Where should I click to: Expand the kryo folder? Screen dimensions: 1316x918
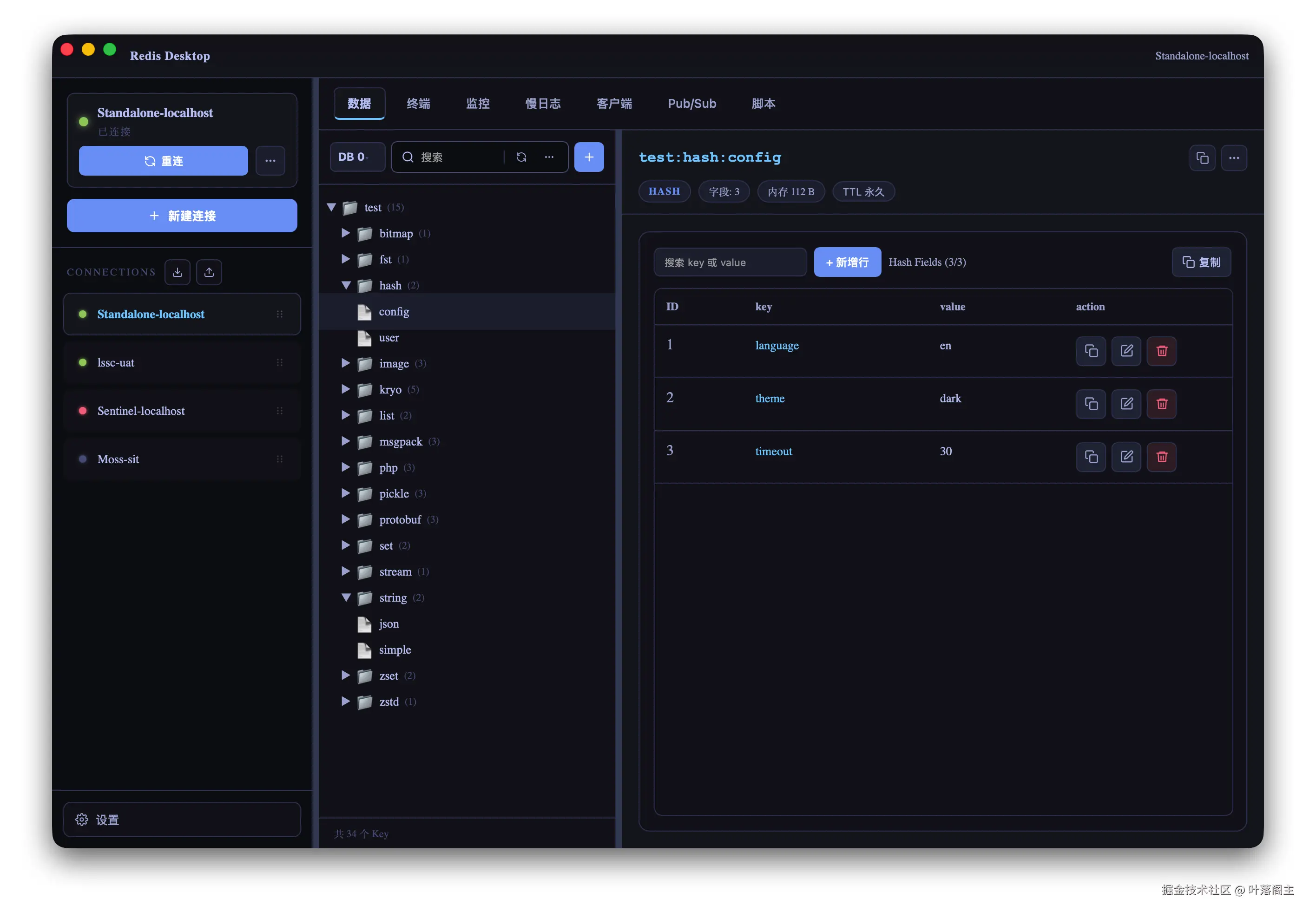click(x=346, y=389)
